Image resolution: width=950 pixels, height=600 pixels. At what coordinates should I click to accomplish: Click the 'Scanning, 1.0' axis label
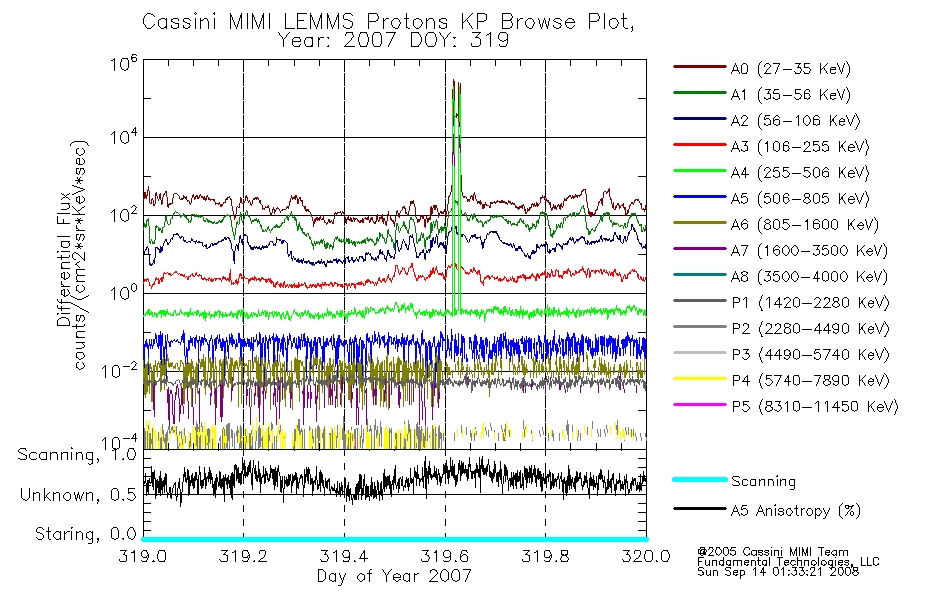pyautogui.click(x=77, y=455)
